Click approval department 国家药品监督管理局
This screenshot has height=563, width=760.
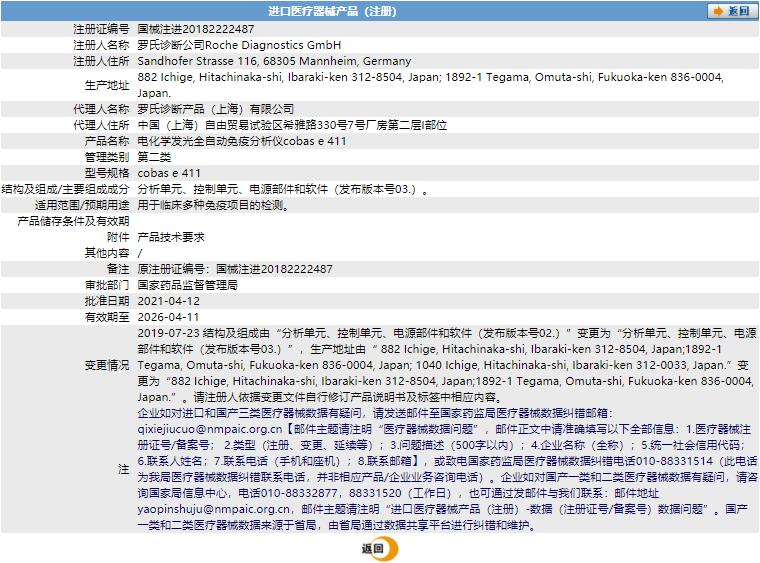pos(188,285)
